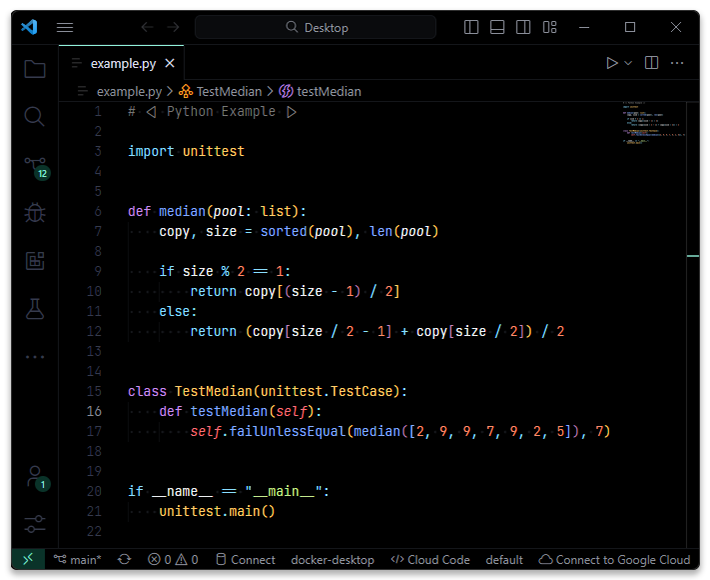Click 'unittest.main()' on line 21

click(x=217, y=511)
